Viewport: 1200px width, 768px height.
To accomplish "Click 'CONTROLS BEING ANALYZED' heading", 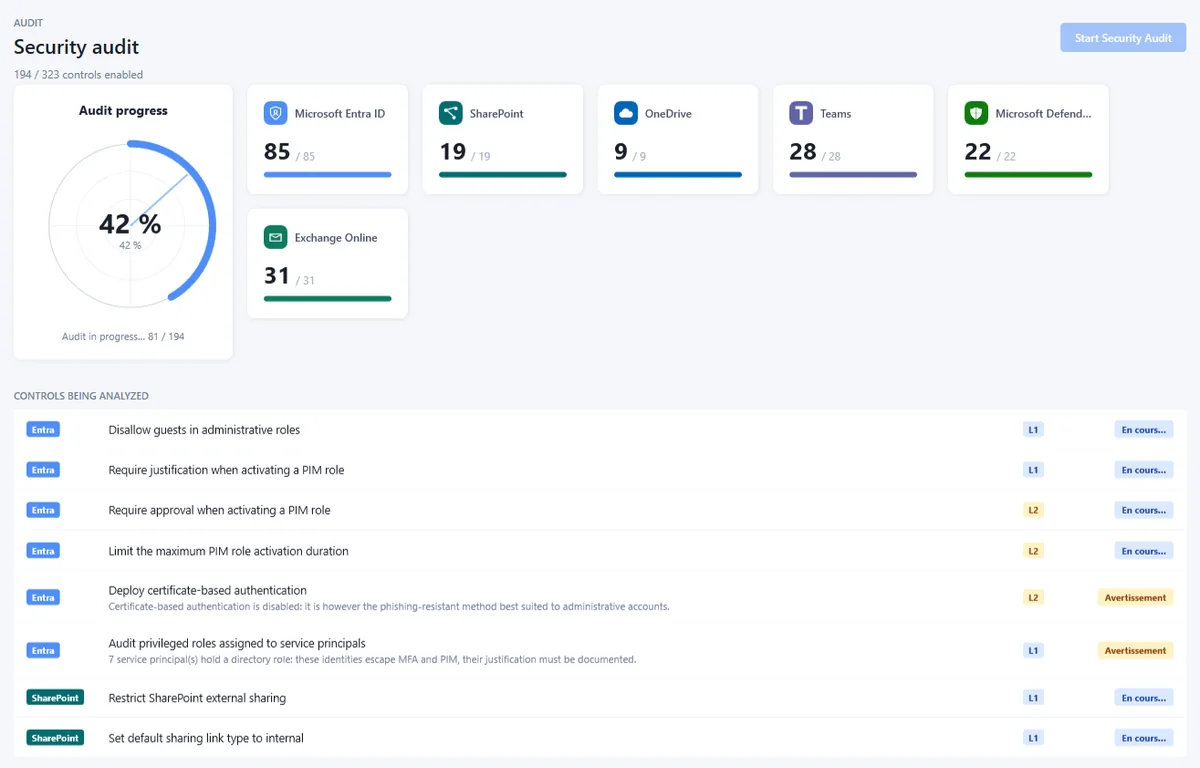I will (81, 396).
